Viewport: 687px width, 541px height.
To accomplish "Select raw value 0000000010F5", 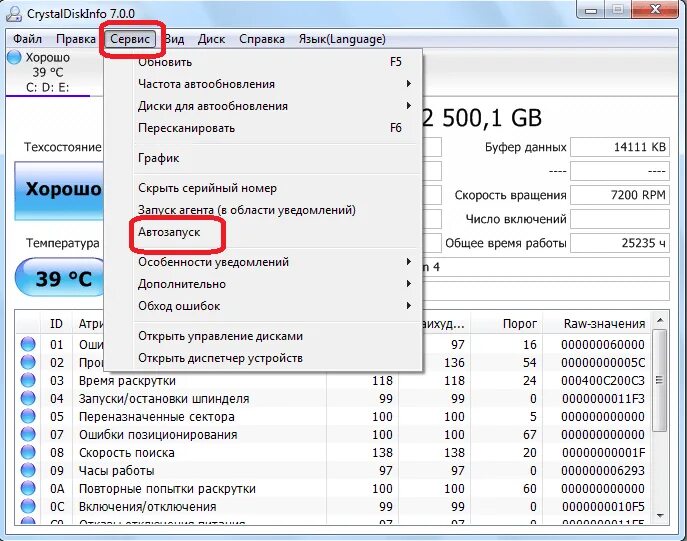I will (603, 506).
